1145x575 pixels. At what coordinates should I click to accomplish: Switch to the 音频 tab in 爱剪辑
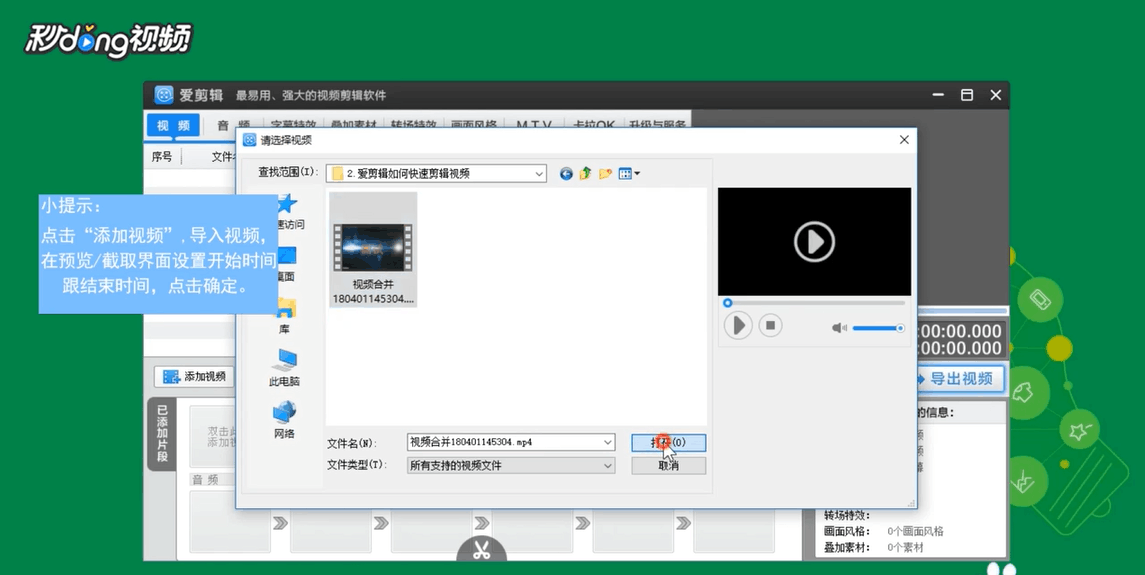[234, 125]
